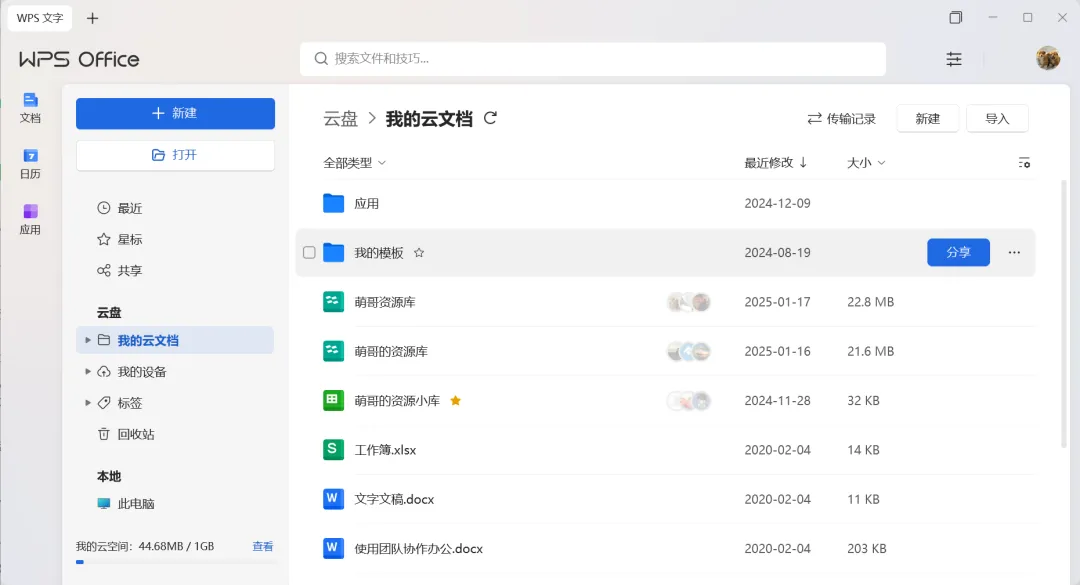This screenshot has width=1080, height=585.
Task: Open the 日历 calendar sidebar icon
Action: [30, 163]
